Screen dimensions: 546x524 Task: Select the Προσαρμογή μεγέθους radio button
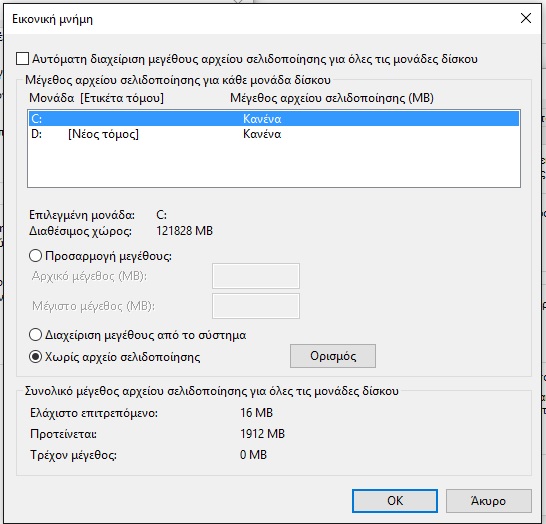coord(36,256)
